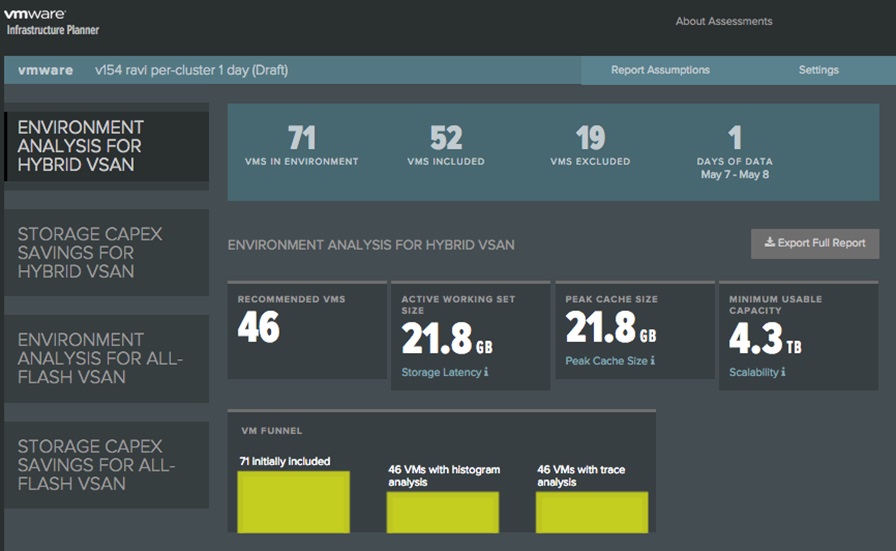896x551 pixels.
Task: Click the Environment Analysis for Hybrid VSAN section heading
Action: point(371,245)
